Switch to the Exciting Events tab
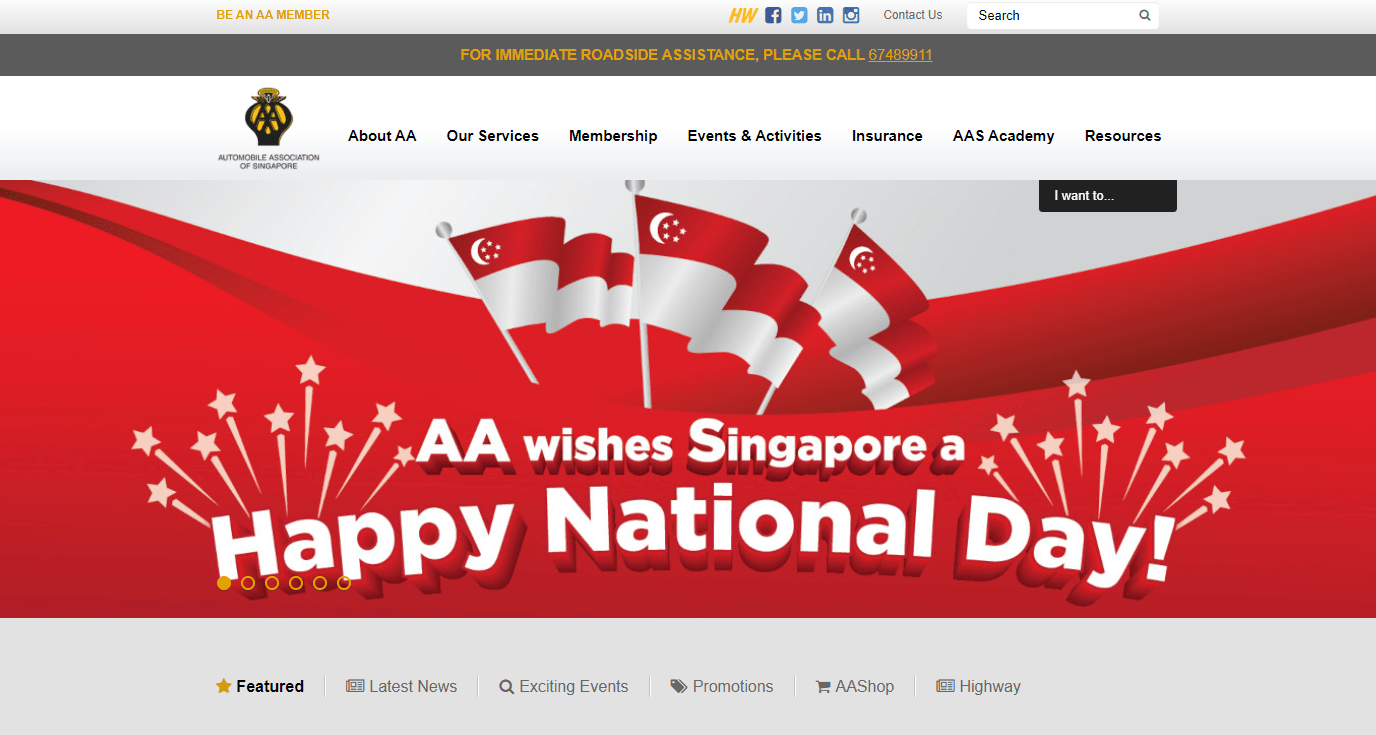 tap(564, 687)
